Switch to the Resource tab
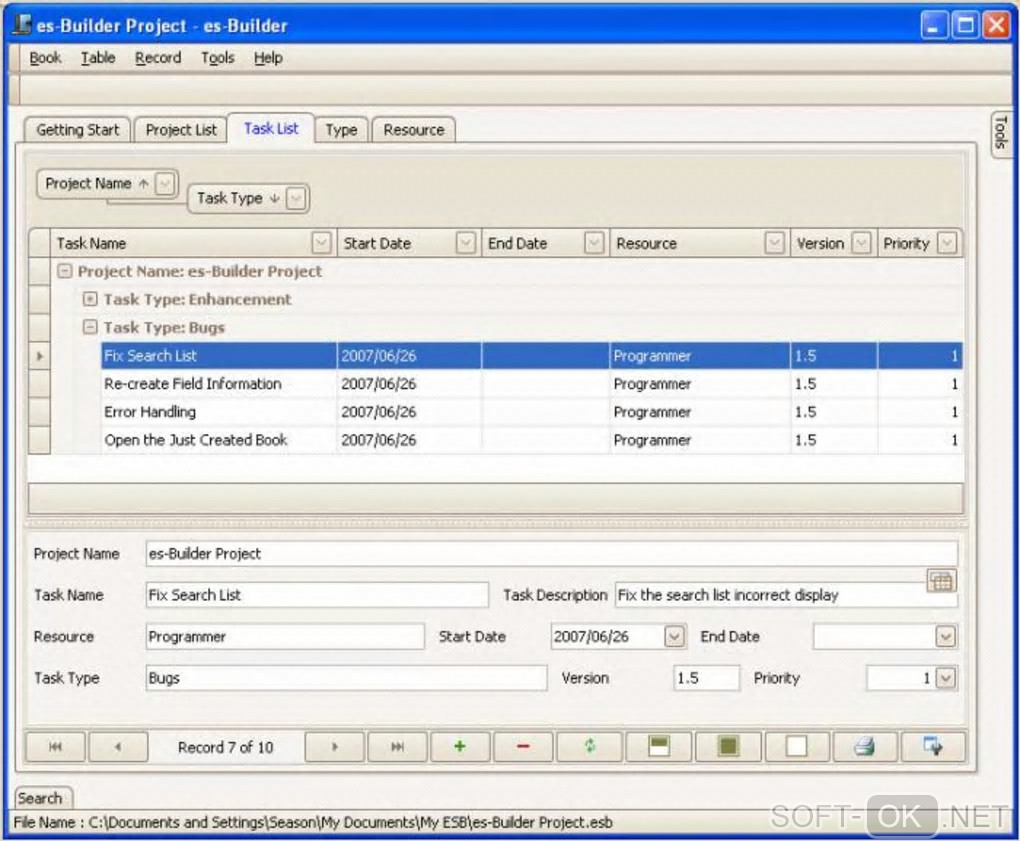Viewport: 1020px width, 841px height. 414,129
